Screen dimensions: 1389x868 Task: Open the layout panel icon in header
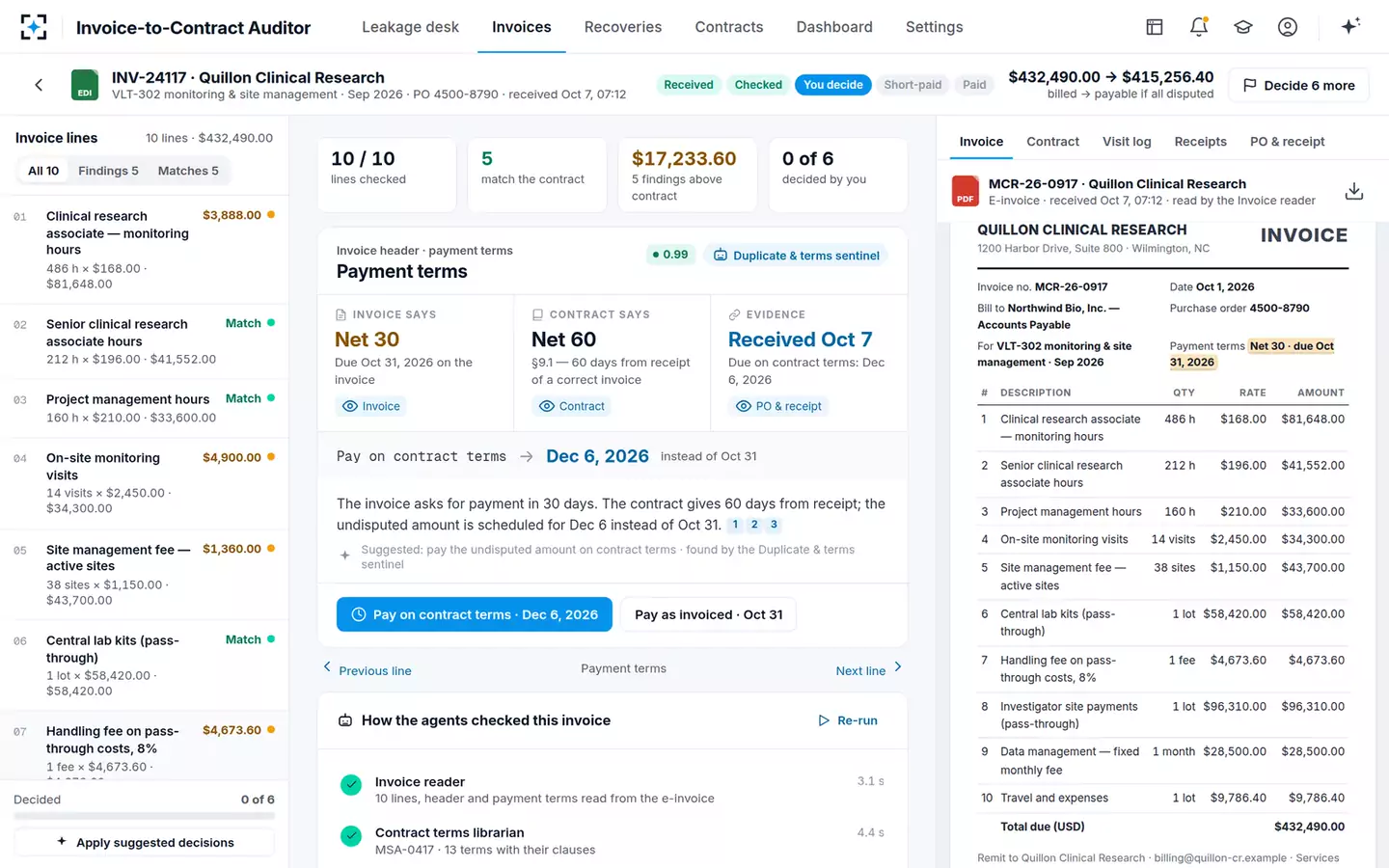click(x=1155, y=27)
